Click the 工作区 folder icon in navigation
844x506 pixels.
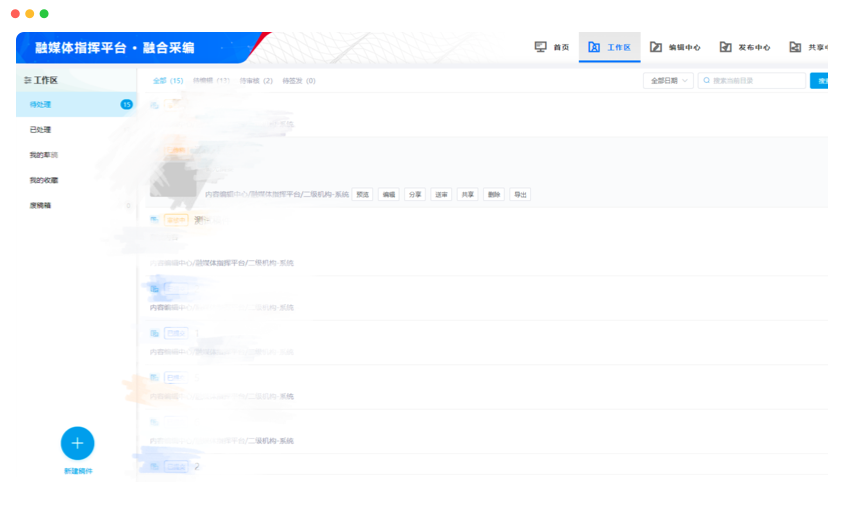coord(594,47)
